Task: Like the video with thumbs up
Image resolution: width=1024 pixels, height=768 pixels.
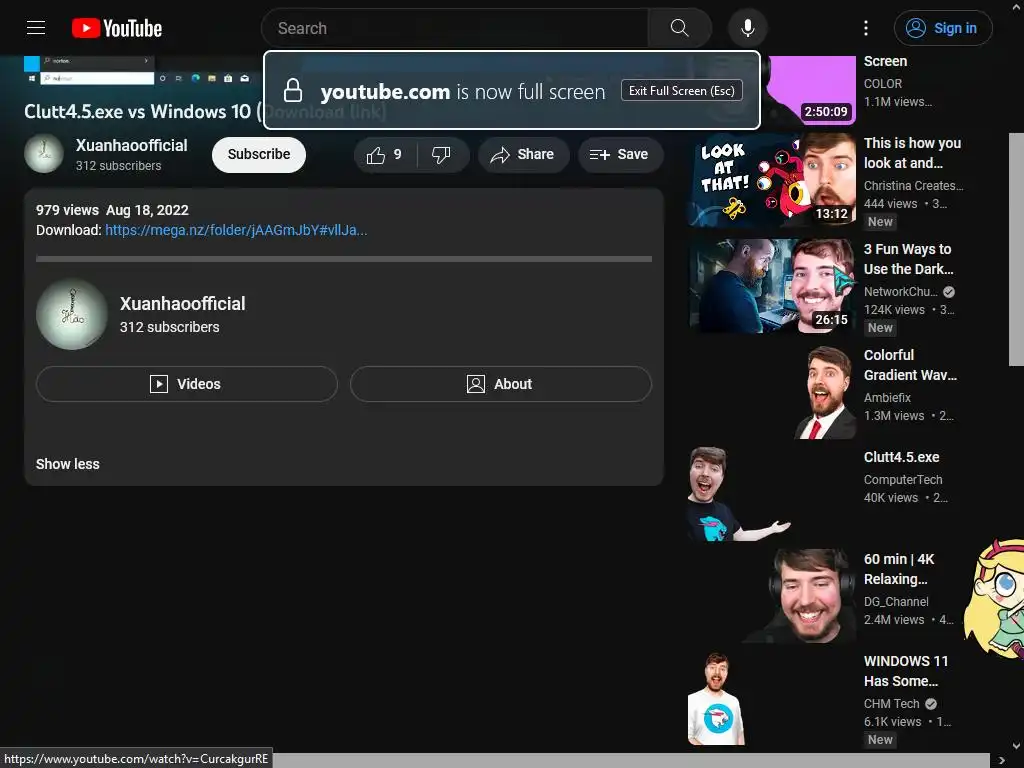Action: (x=385, y=155)
